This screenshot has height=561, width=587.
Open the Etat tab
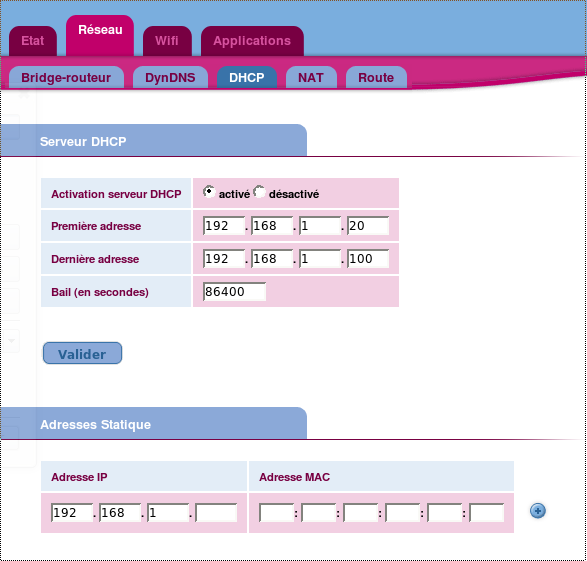pyautogui.click(x=33, y=40)
